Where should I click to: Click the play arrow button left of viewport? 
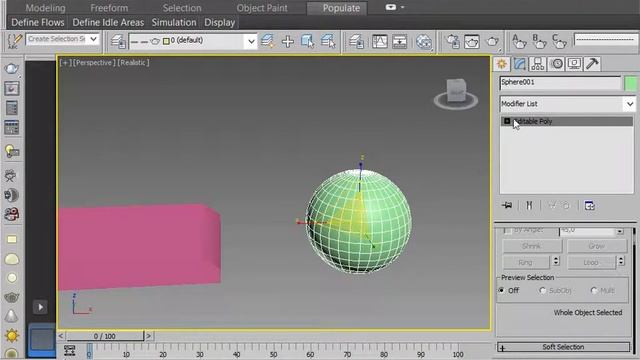tap(40, 307)
